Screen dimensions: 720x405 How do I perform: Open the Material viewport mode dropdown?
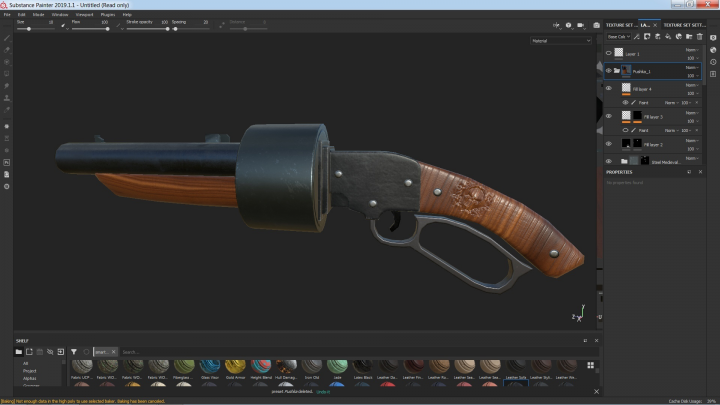click(x=561, y=41)
